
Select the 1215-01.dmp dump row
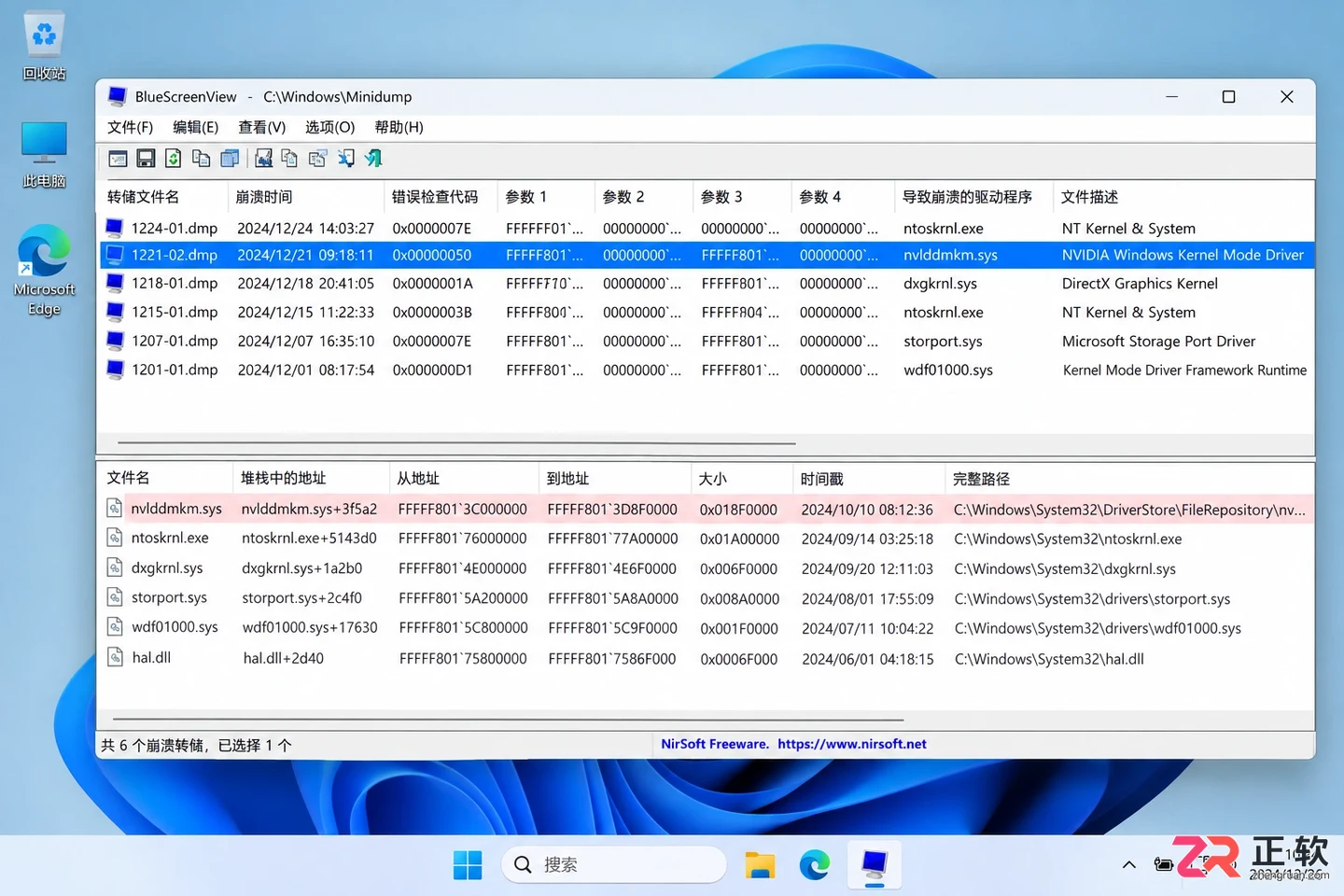(x=707, y=312)
